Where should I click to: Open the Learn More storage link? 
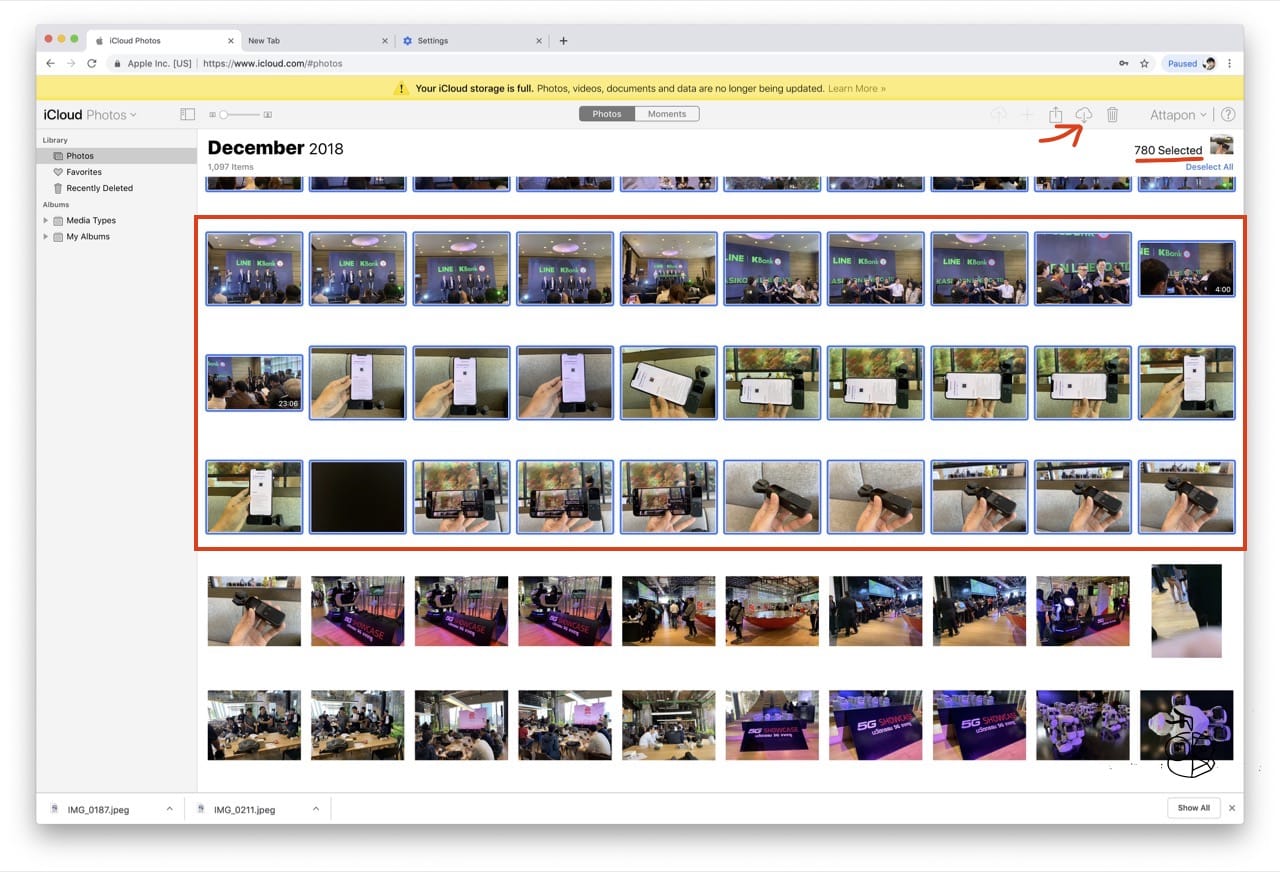855,88
